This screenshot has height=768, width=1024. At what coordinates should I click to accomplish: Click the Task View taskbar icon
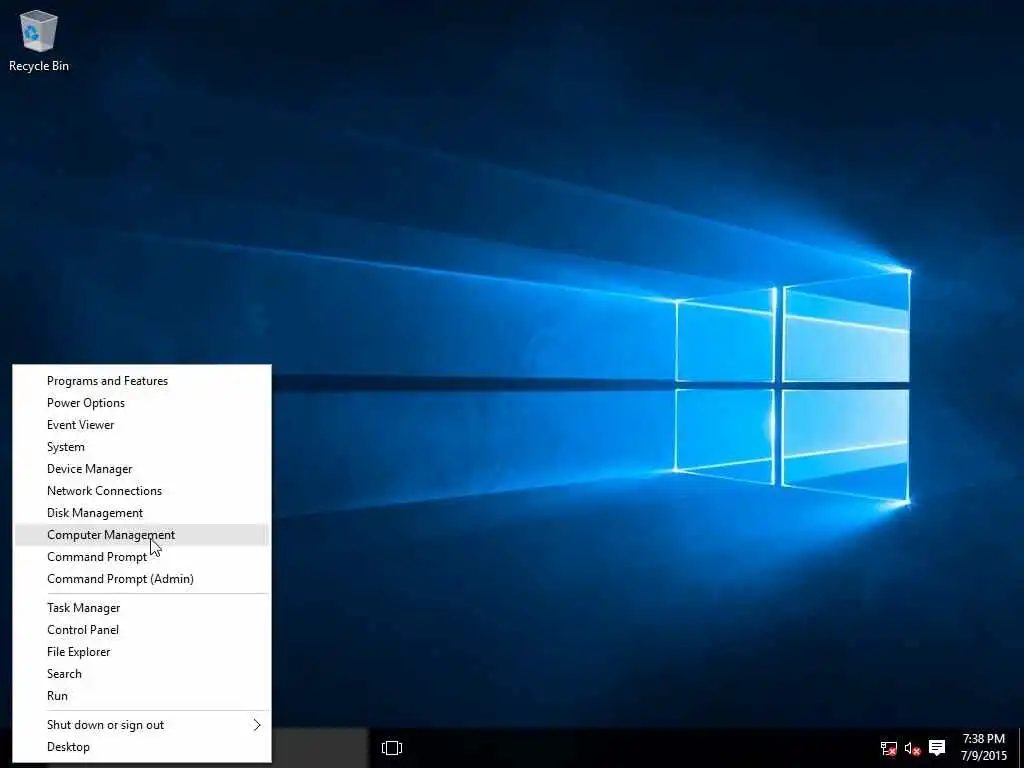[x=392, y=748]
